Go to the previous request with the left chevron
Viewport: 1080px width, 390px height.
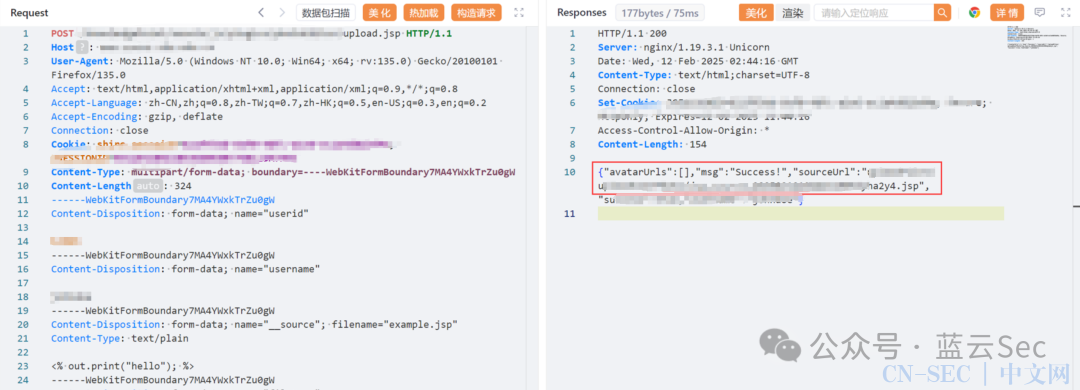point(261,12)
